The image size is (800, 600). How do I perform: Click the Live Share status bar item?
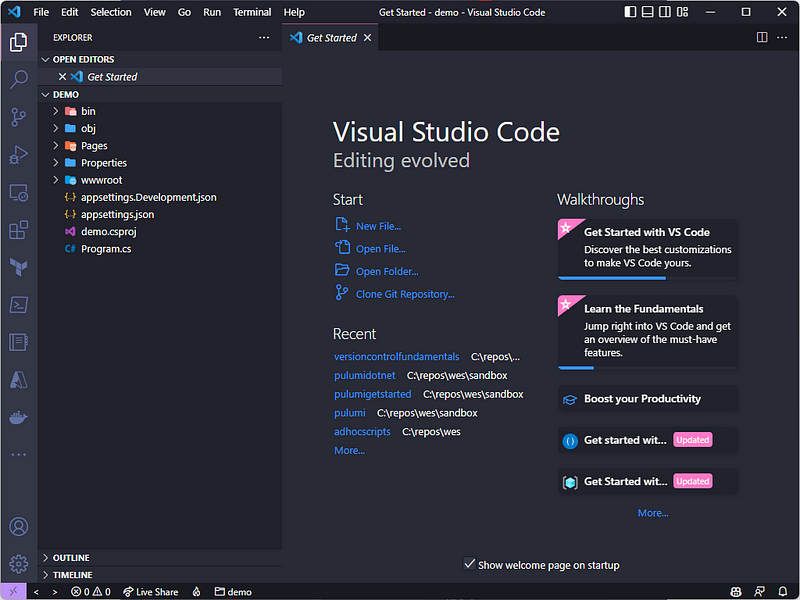coord(150,592)
